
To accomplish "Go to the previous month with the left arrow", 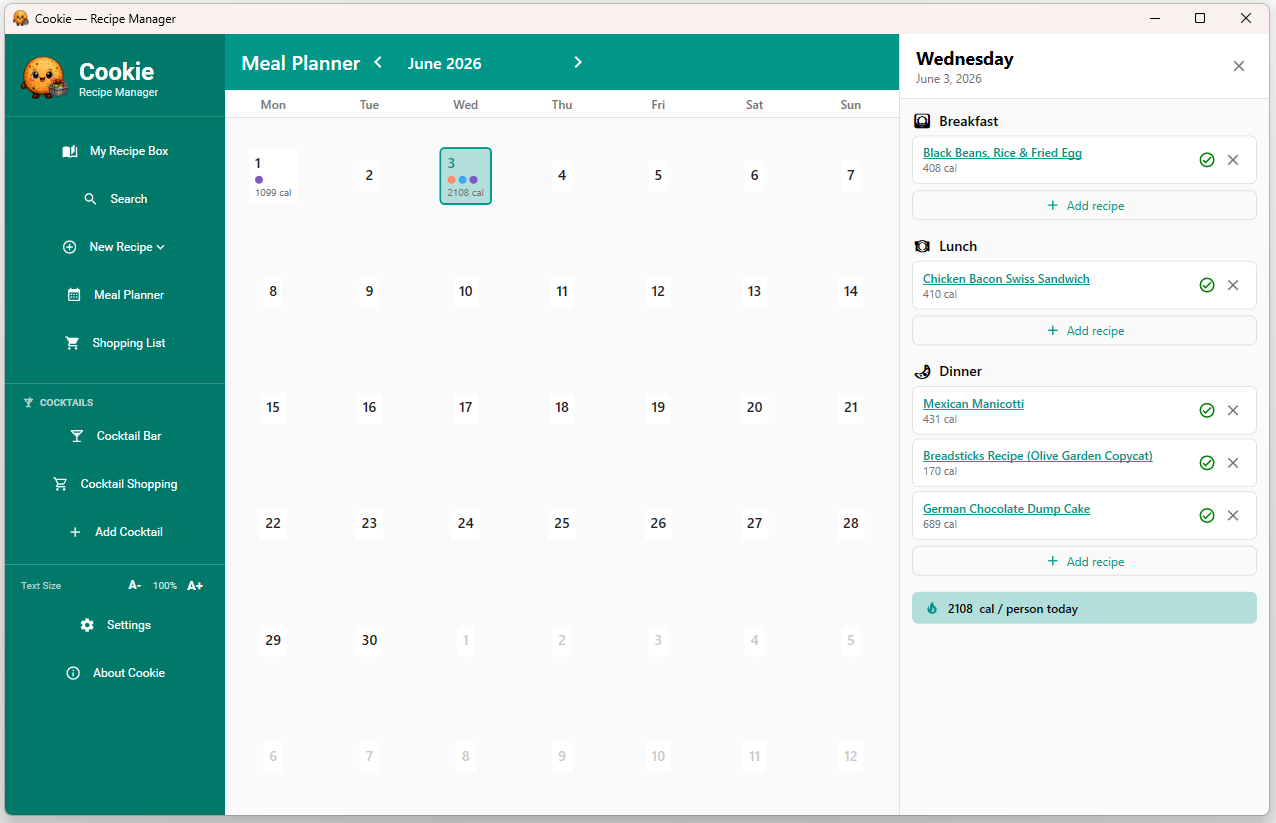I will pos(378,62).
